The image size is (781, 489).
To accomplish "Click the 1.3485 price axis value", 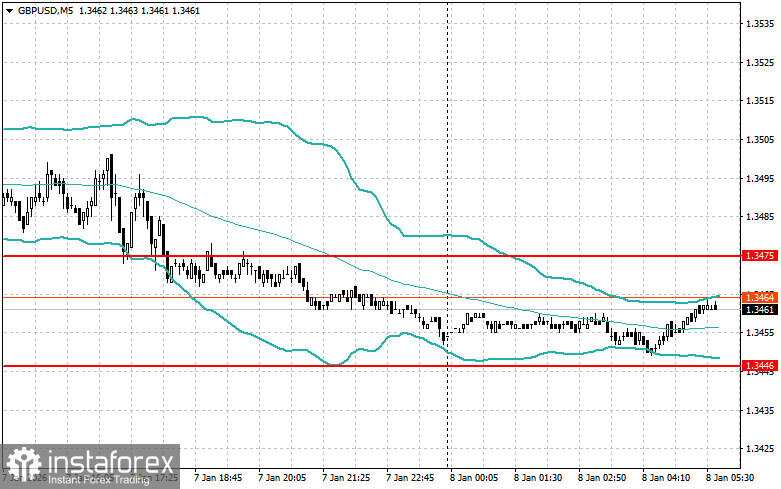I will tap(760, 217).
